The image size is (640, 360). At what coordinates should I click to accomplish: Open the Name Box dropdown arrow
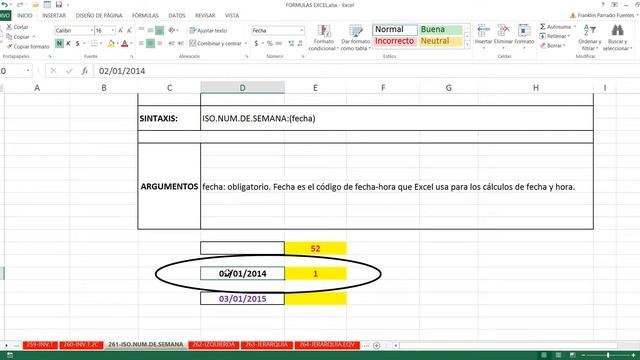click(28, 71)
